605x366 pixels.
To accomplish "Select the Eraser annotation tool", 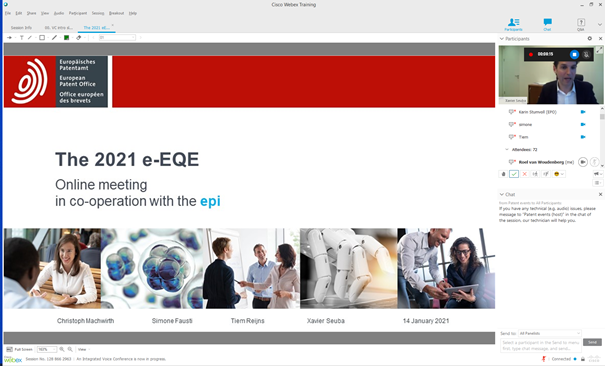I will (79, 37).
